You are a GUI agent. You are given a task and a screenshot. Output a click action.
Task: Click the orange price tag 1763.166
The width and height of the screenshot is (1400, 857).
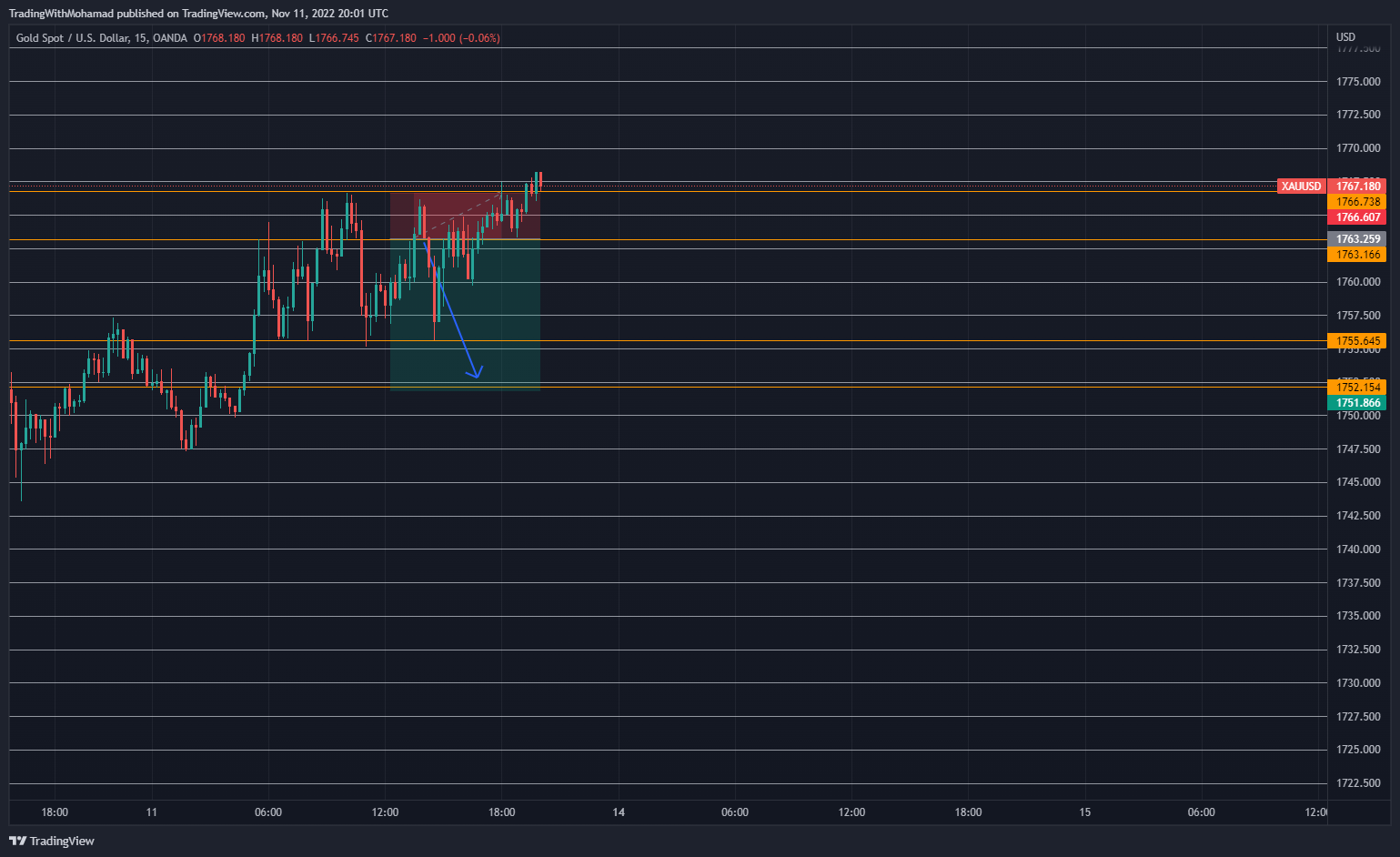coord(1358,255)
